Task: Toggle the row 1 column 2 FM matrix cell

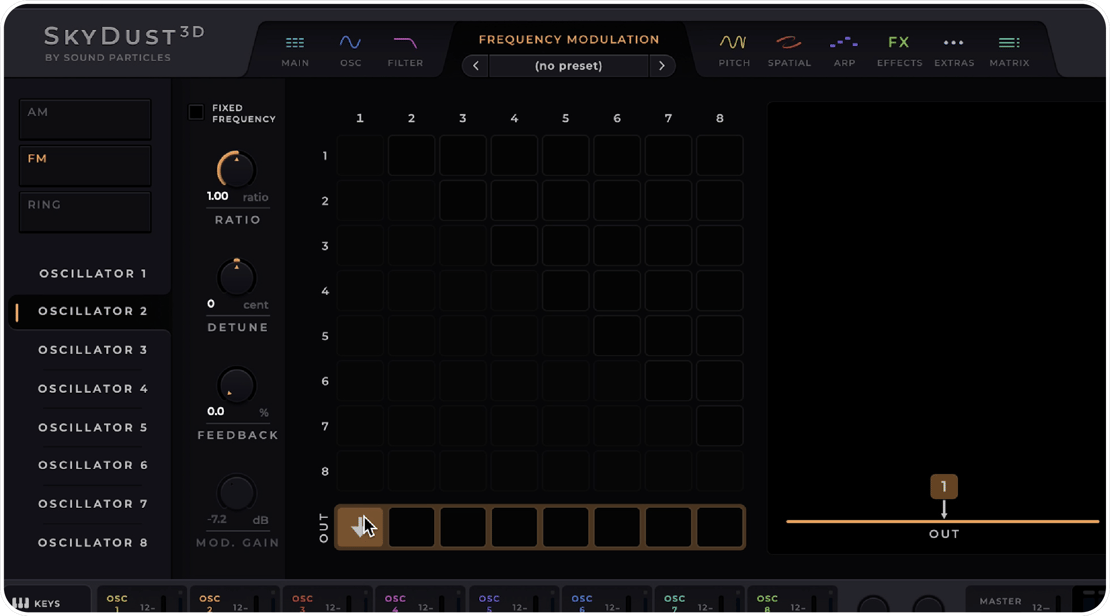Action: tap(411, 156)
